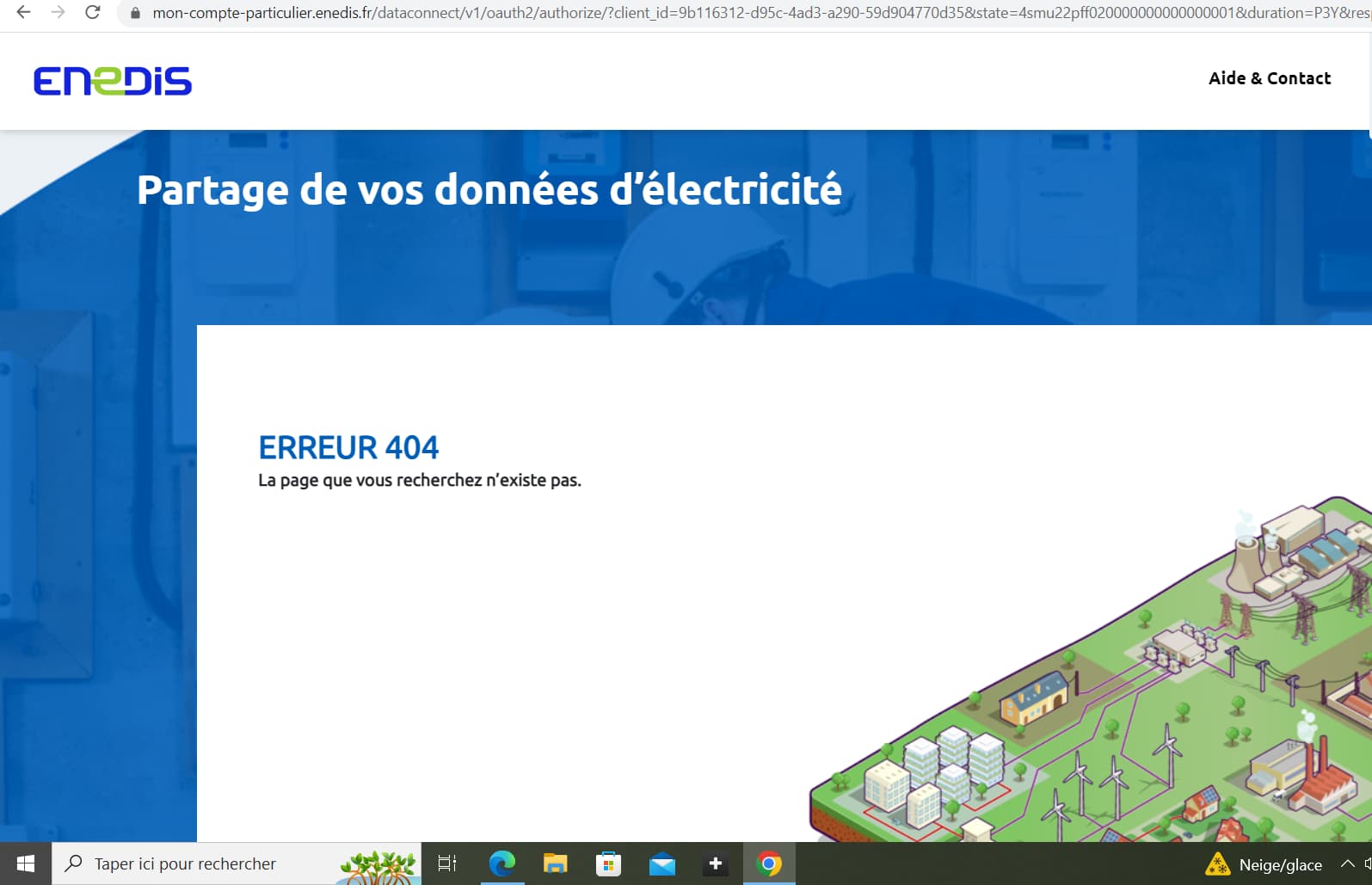This screenshot has width=1372, height=885.
Task: Open the Windows Start menu
Action: 26,863
